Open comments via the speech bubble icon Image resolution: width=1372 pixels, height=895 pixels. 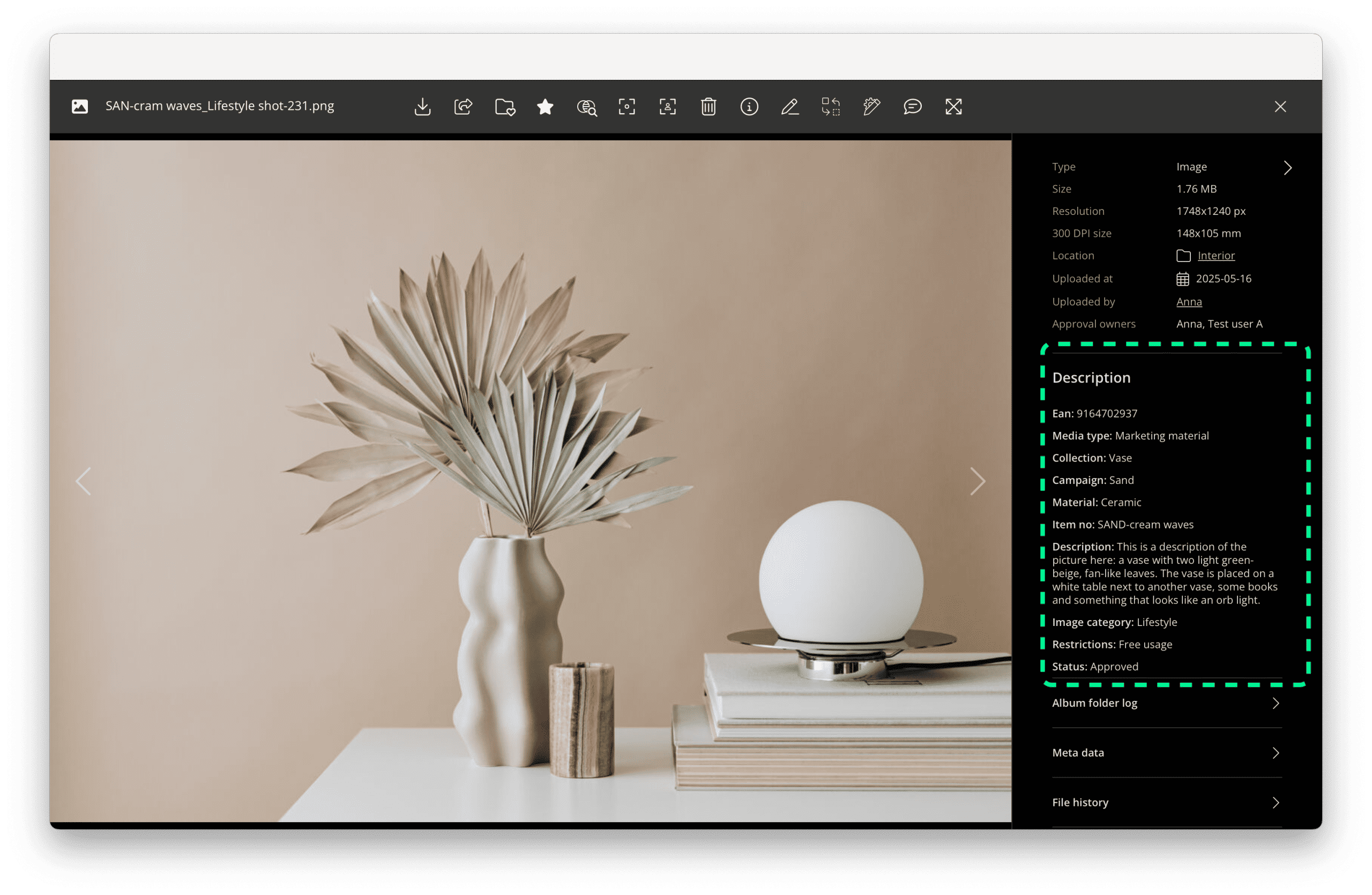(912, 107)
